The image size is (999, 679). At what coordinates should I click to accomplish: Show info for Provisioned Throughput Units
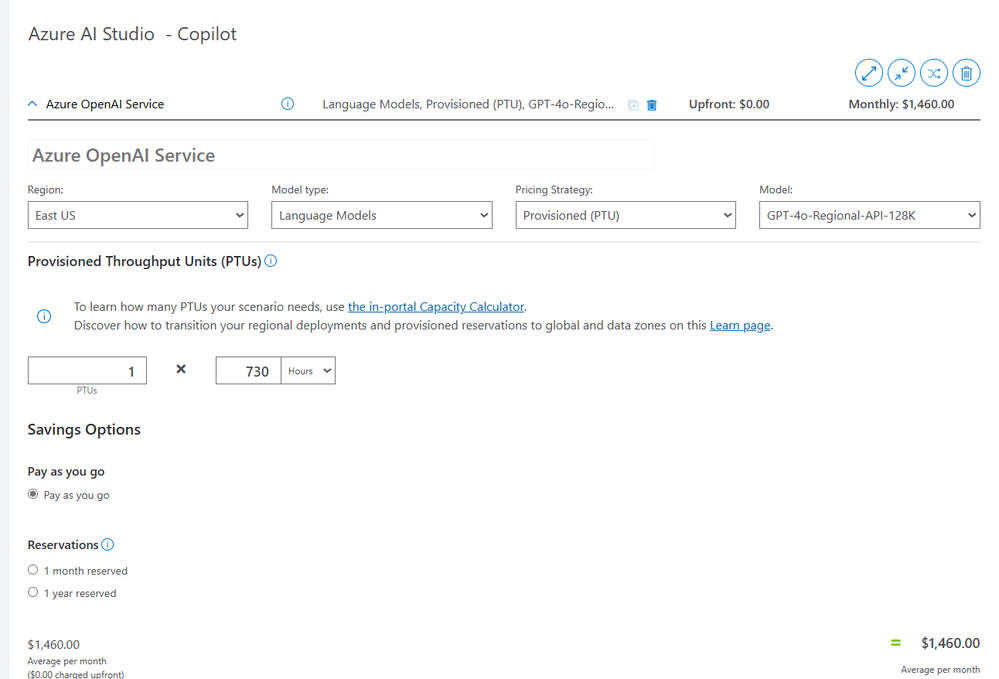pyautogui.click(x=271, y=262)
